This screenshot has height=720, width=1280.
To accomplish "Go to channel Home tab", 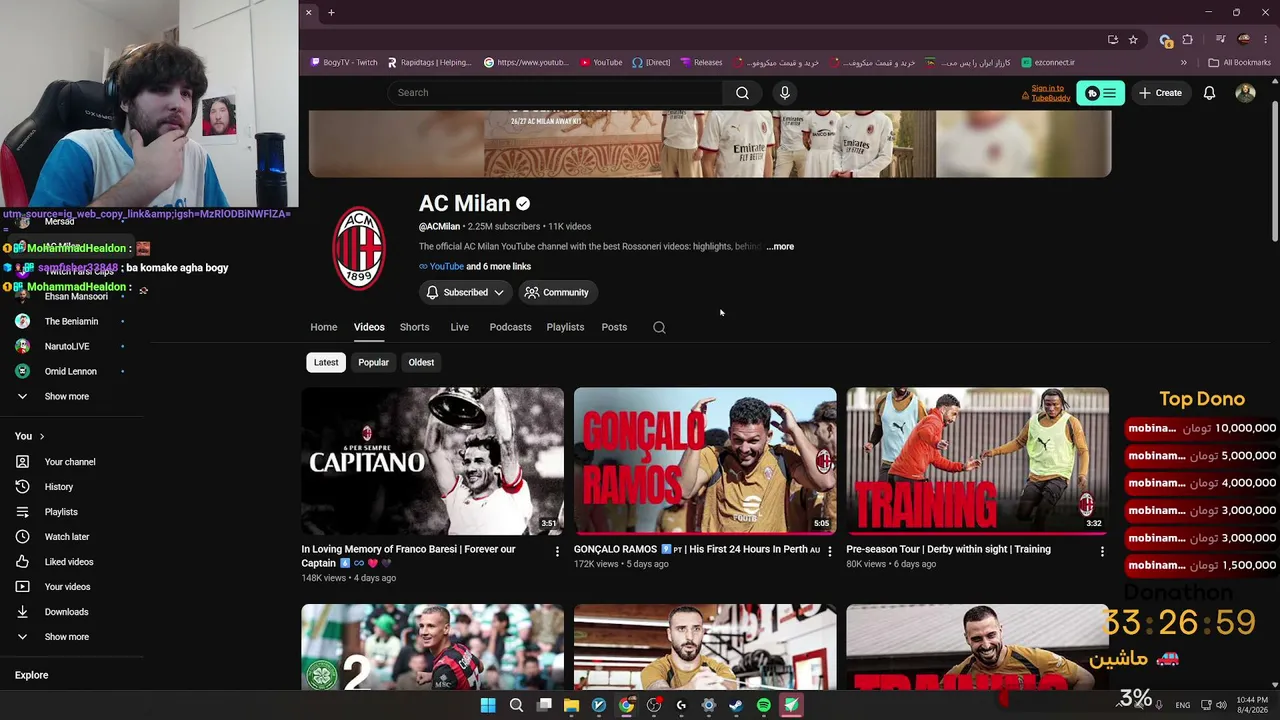I will point(323,327).
